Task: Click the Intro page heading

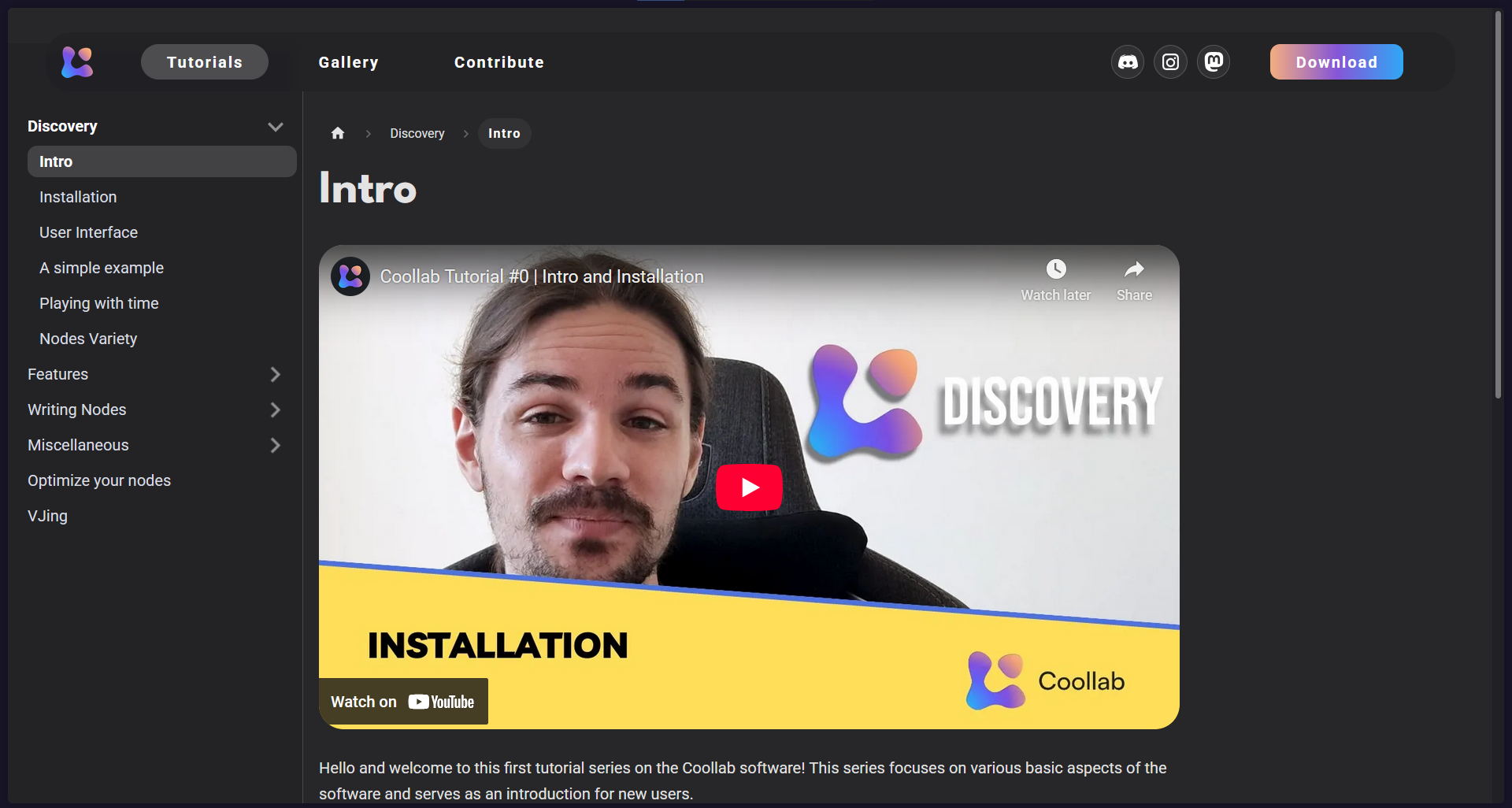Action: click(x=368, y=189)
